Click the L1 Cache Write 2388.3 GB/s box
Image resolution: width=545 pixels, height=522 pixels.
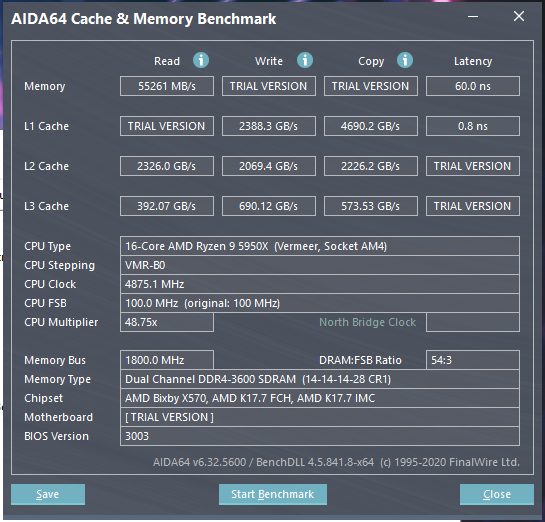[x=269, y=126]
